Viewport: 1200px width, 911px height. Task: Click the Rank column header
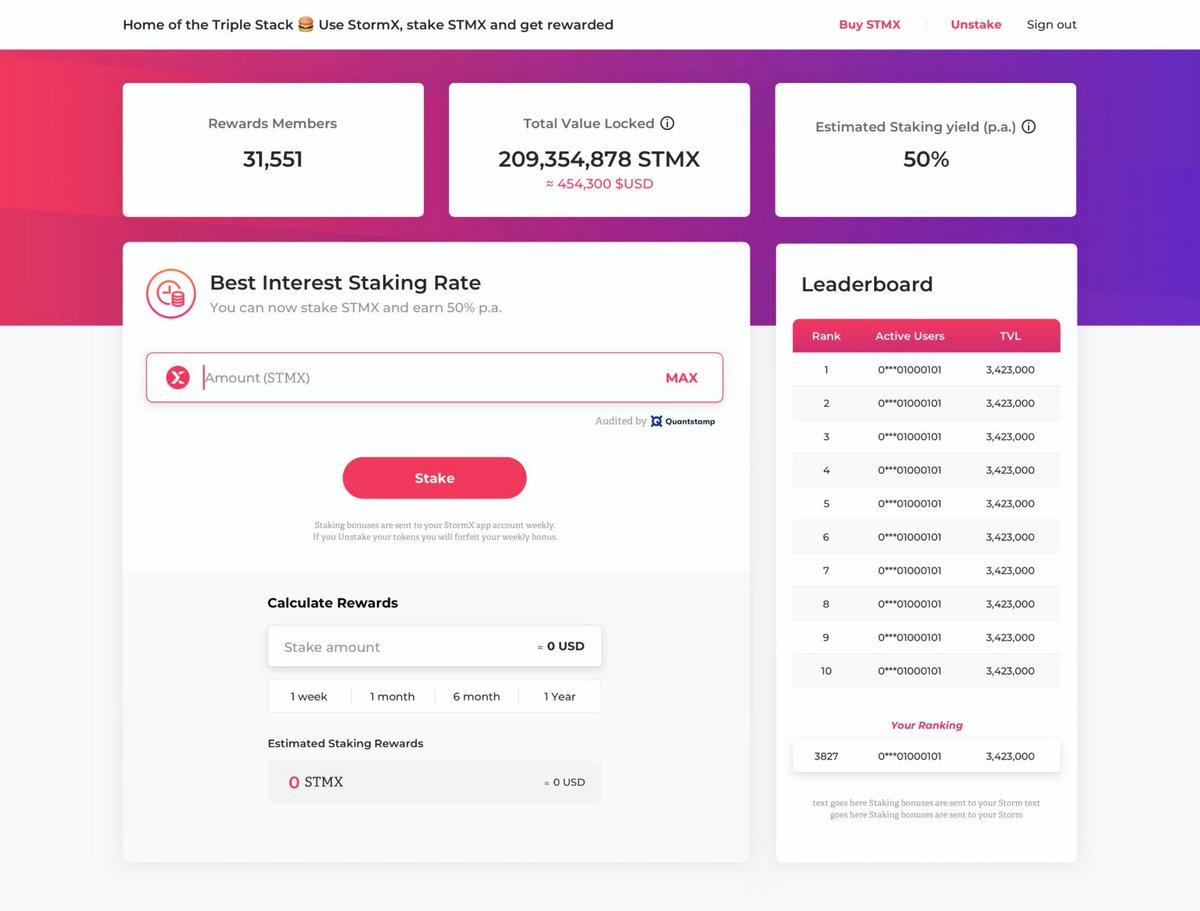826,336
